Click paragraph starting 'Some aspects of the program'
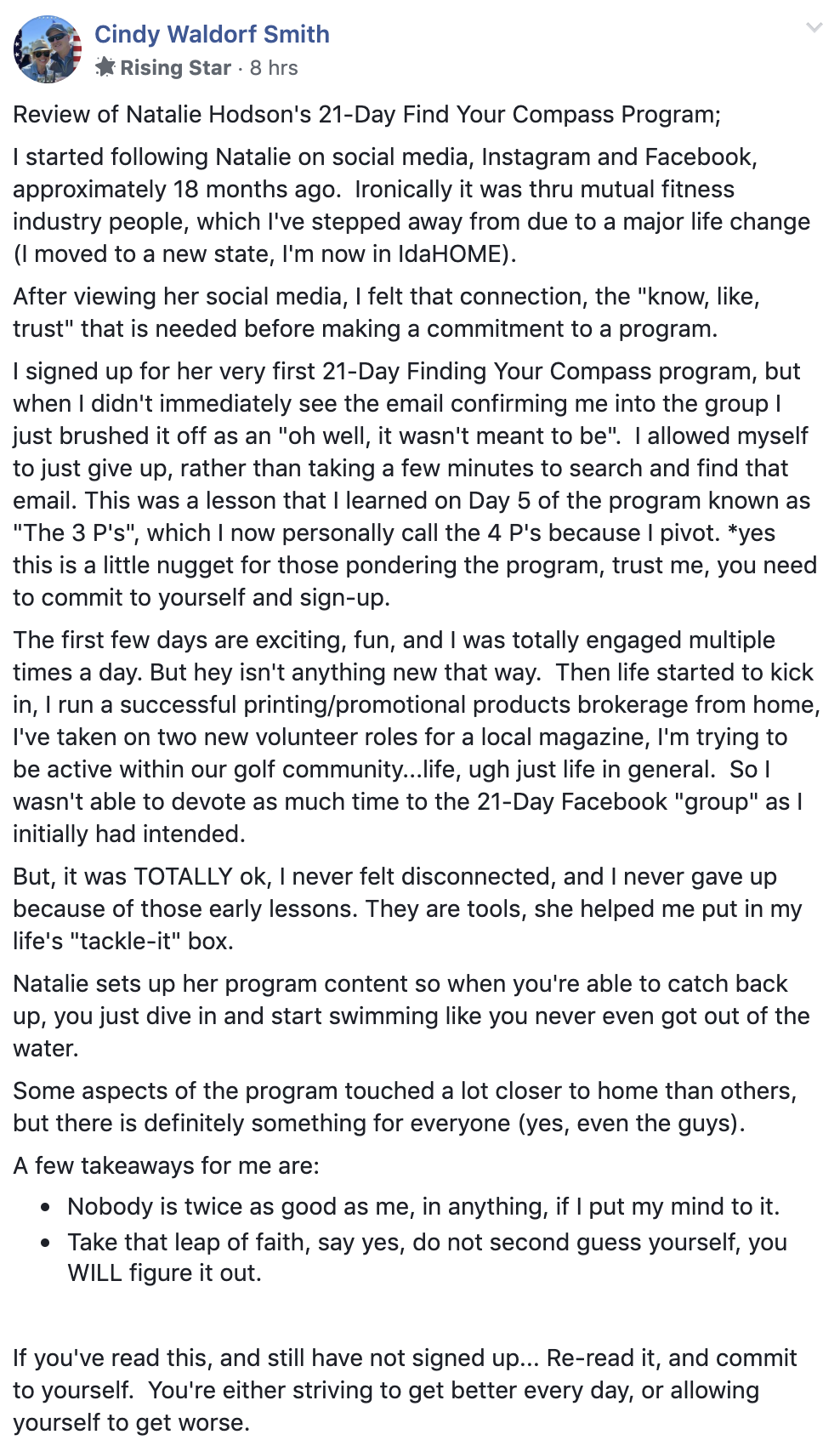The image size is (840, 1446). (x=405, y=1107)
